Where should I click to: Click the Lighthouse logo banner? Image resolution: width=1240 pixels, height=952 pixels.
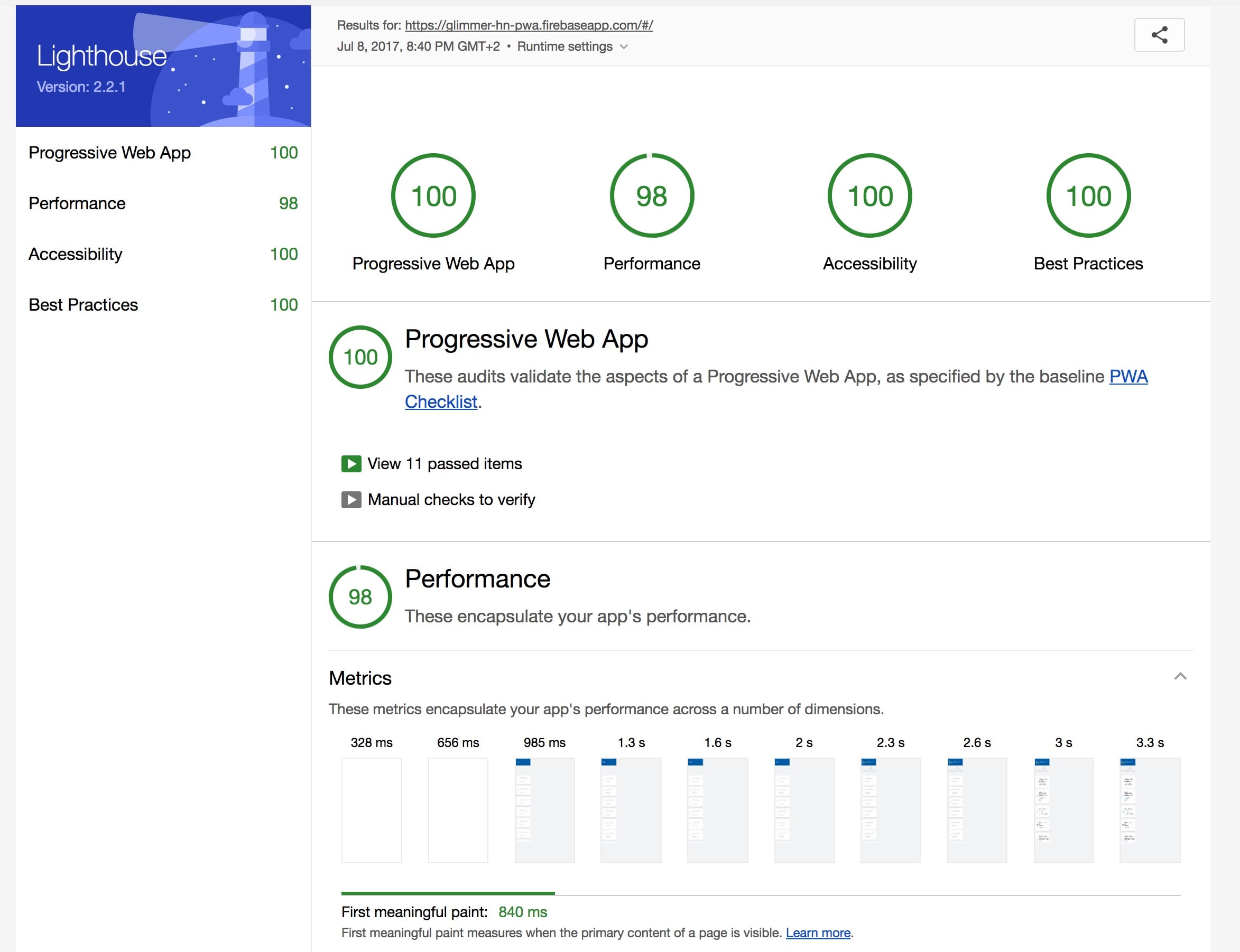click(x=163, y=66)
